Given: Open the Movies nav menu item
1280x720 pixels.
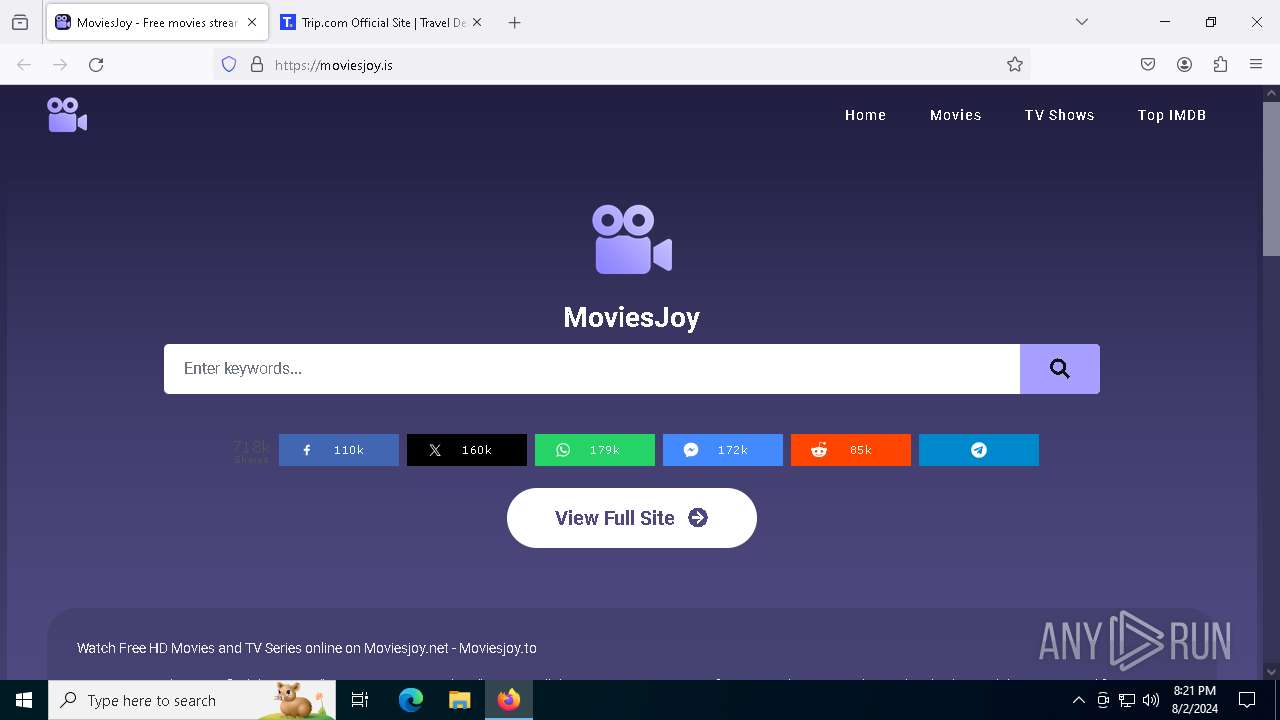Looking at the screenshot, I should [x=956, y=115].
